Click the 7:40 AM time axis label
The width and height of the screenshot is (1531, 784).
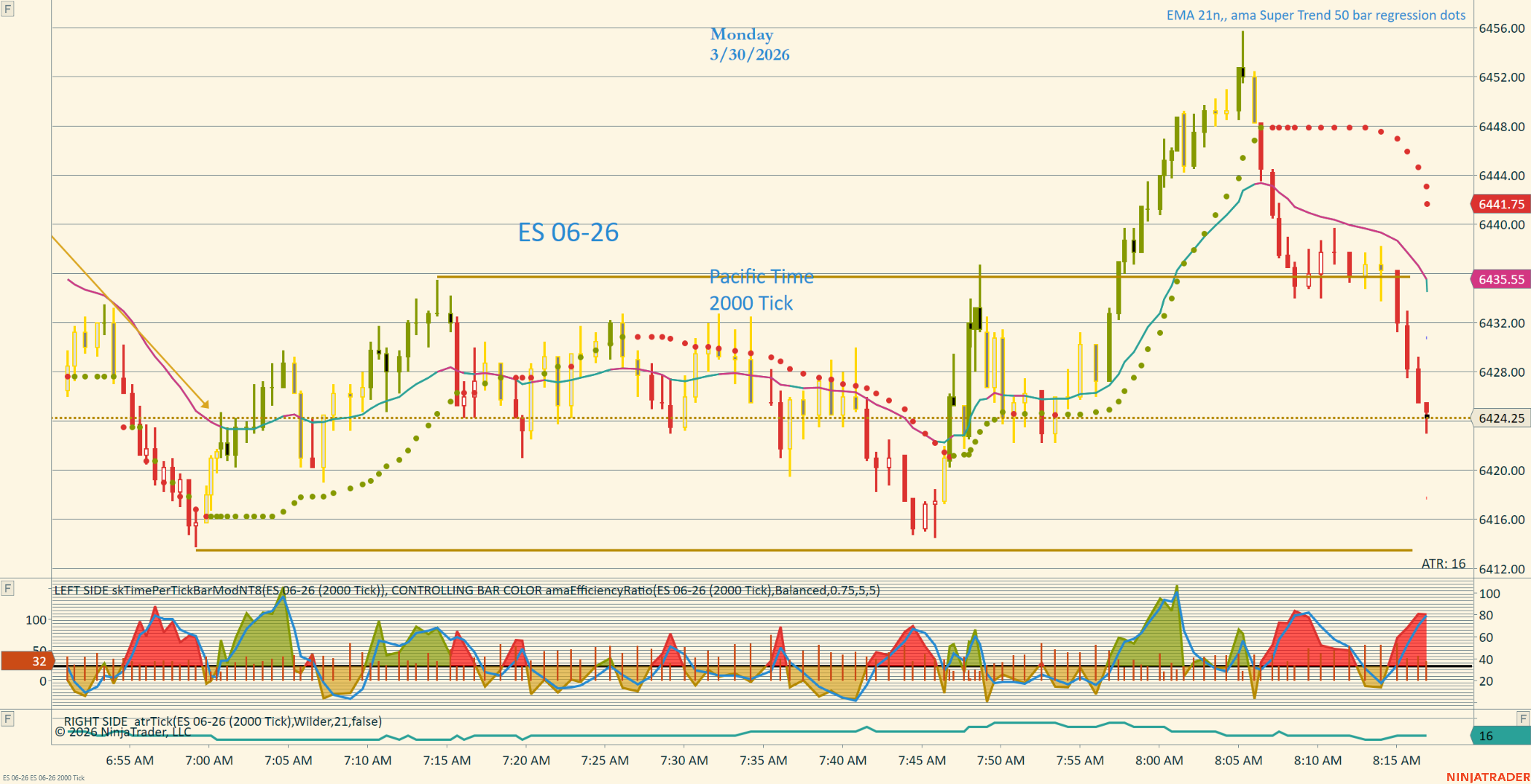(x=843, y=761)
